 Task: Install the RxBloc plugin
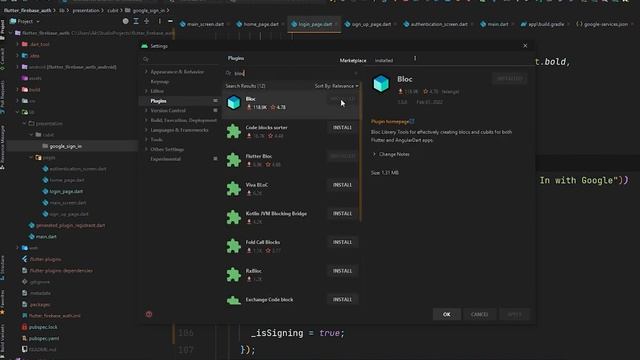[x=342, y=271]
